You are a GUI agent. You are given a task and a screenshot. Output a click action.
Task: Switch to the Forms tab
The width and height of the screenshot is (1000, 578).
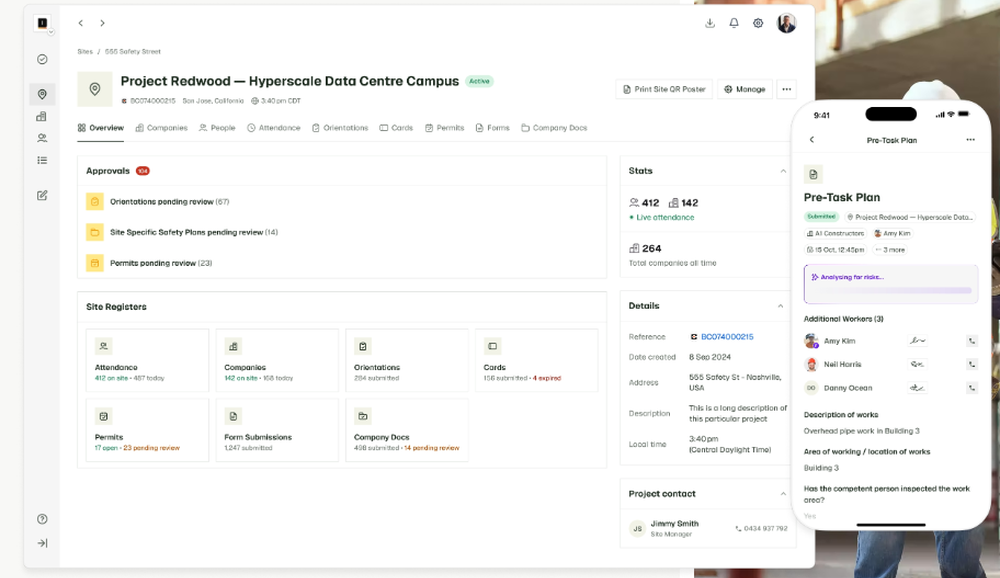(x=492, y=128)
